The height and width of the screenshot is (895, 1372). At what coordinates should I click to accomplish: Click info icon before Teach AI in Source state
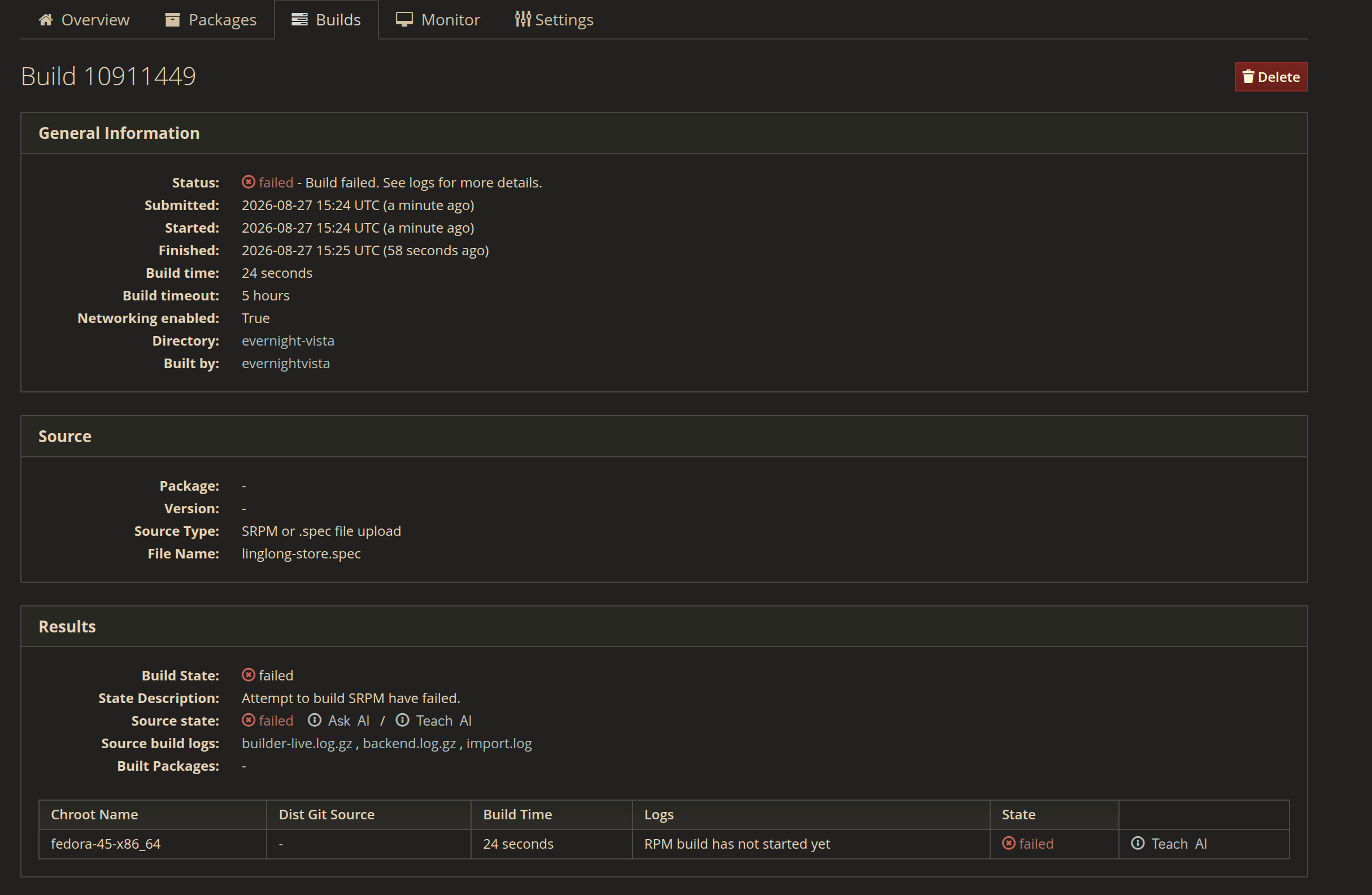coord(402,720)
